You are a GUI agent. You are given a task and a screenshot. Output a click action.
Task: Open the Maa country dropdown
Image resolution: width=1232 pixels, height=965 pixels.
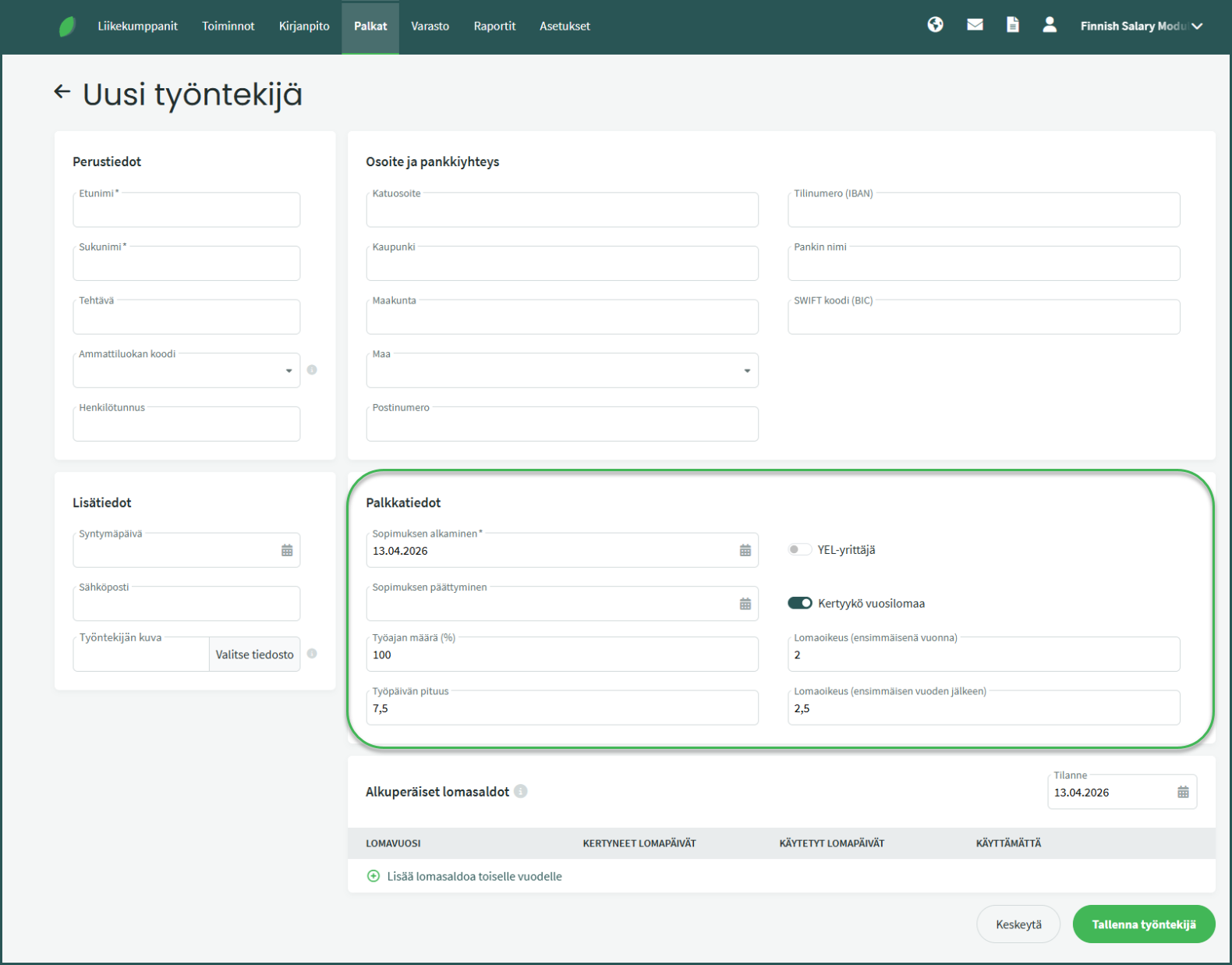point(746,371)
